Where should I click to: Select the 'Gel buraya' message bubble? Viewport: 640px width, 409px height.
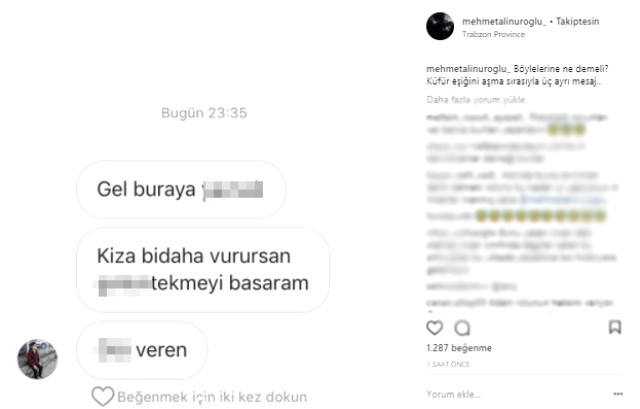click(181, 189)
